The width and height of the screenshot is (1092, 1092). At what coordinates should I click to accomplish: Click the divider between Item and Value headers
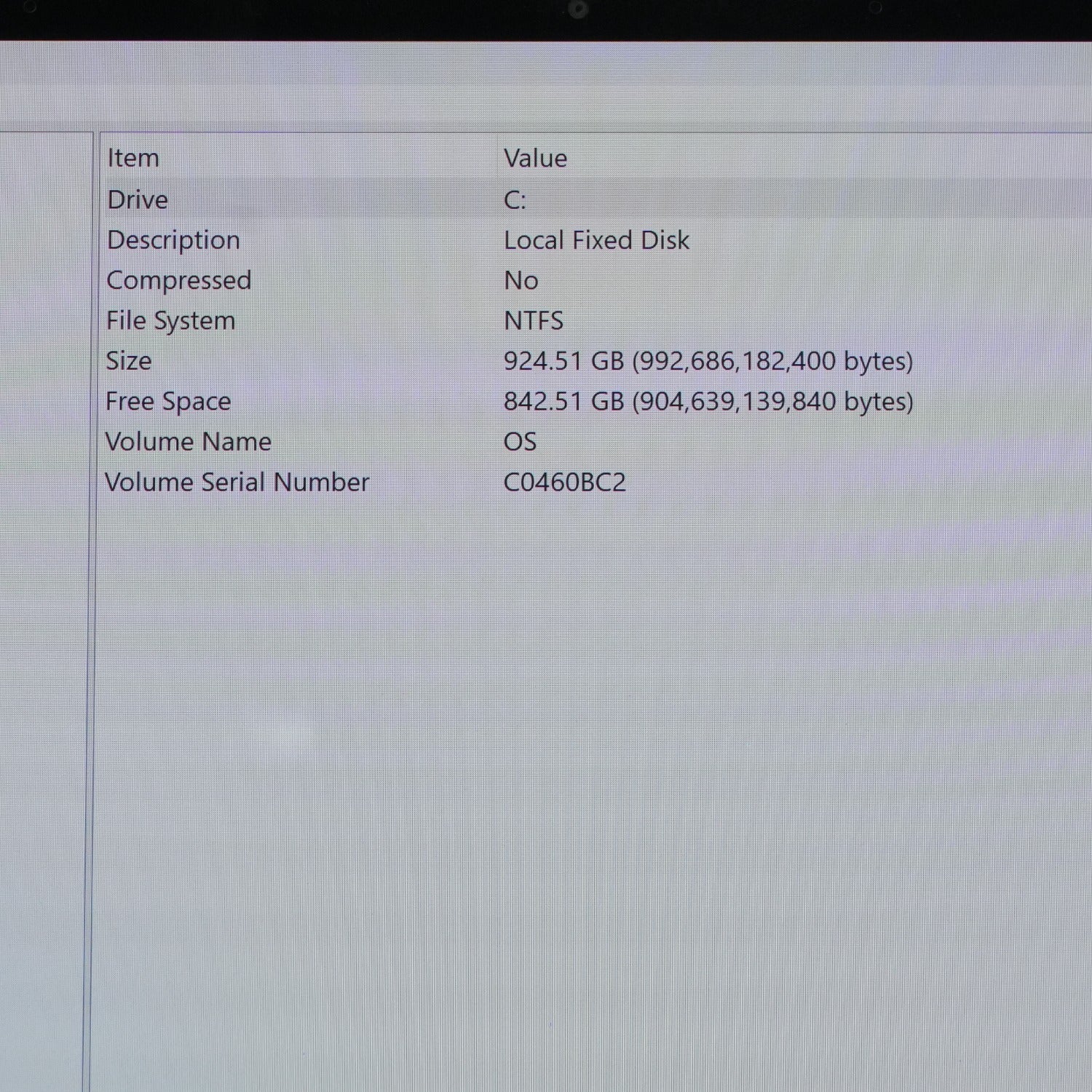point(497,158)
